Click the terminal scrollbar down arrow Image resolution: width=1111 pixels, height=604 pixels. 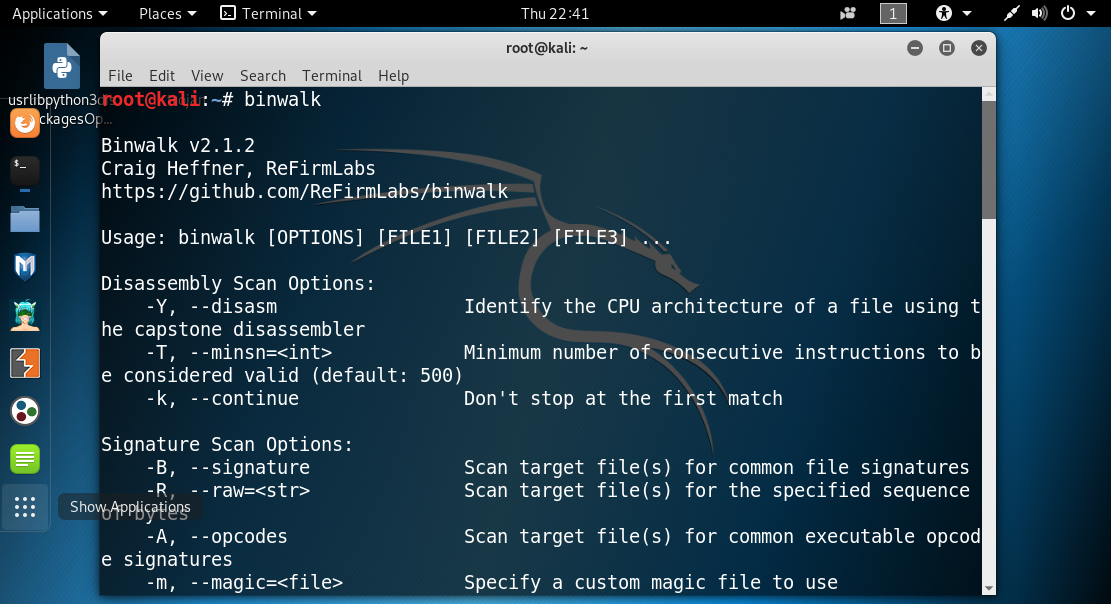click(x=989, y=588)
